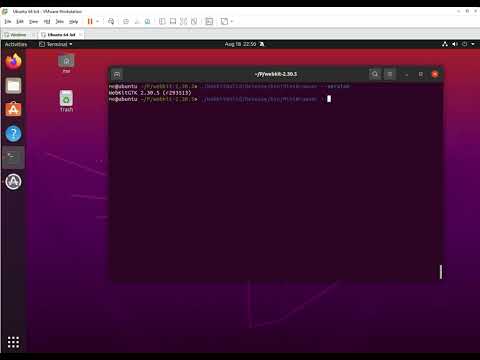Click the network status icon in top bar

point(445,44)
